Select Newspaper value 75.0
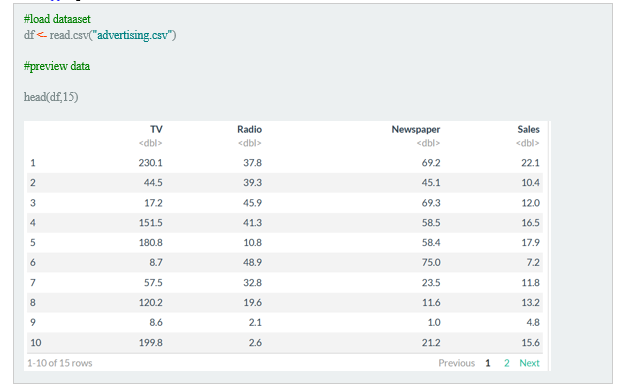627x391 pixels. click(431, 263)
